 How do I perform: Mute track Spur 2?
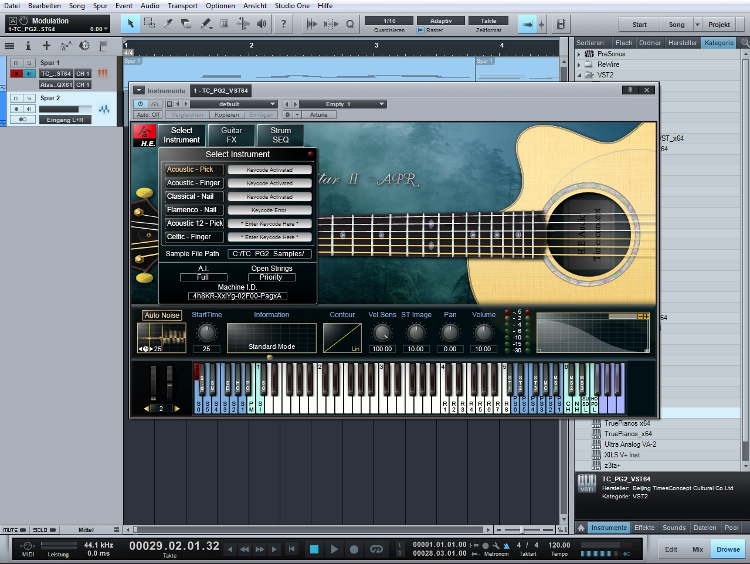16,98
